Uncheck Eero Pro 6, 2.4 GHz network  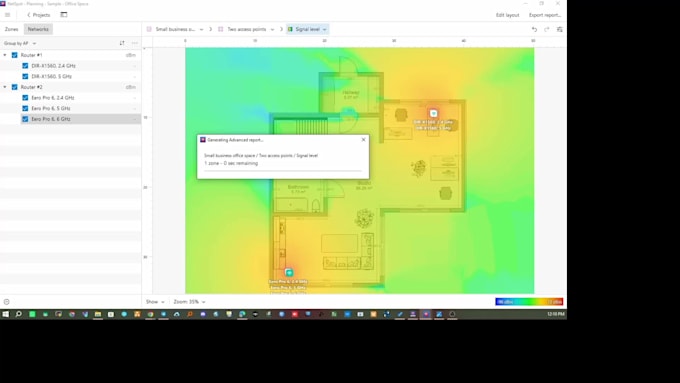pos(25,98)
